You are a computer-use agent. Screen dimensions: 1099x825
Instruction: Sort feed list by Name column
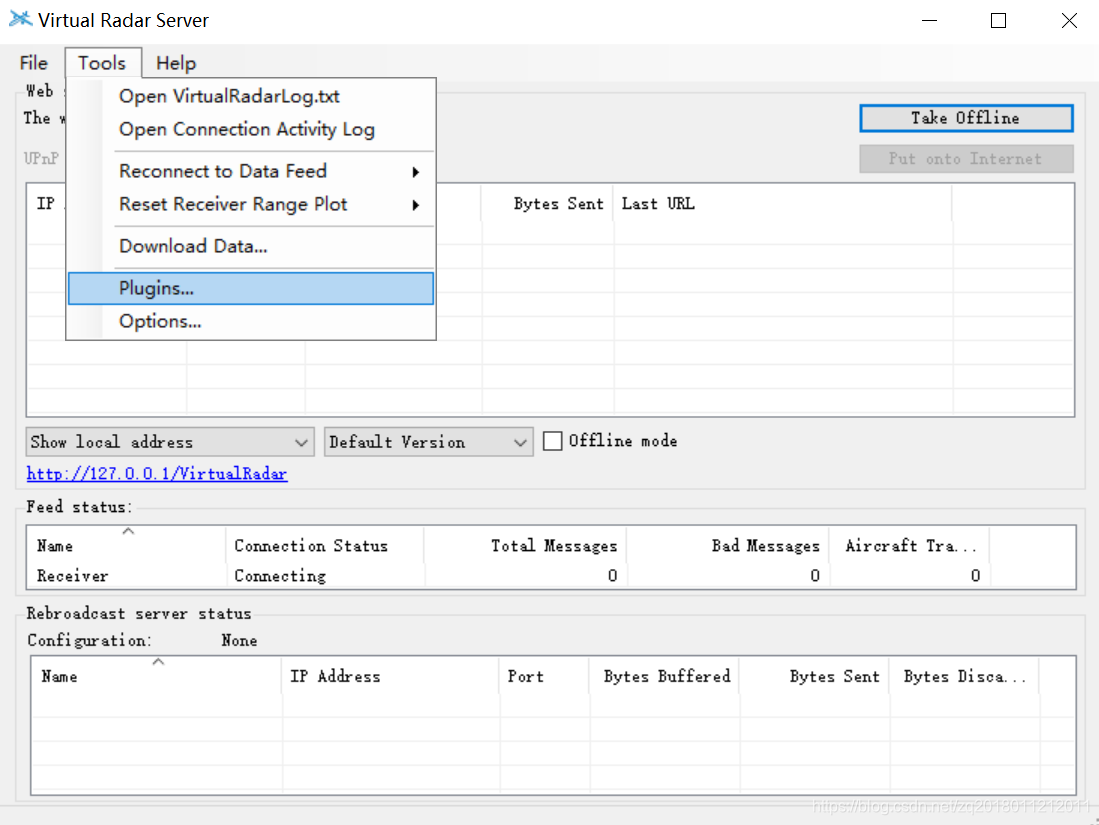click(x=127, y=545)
